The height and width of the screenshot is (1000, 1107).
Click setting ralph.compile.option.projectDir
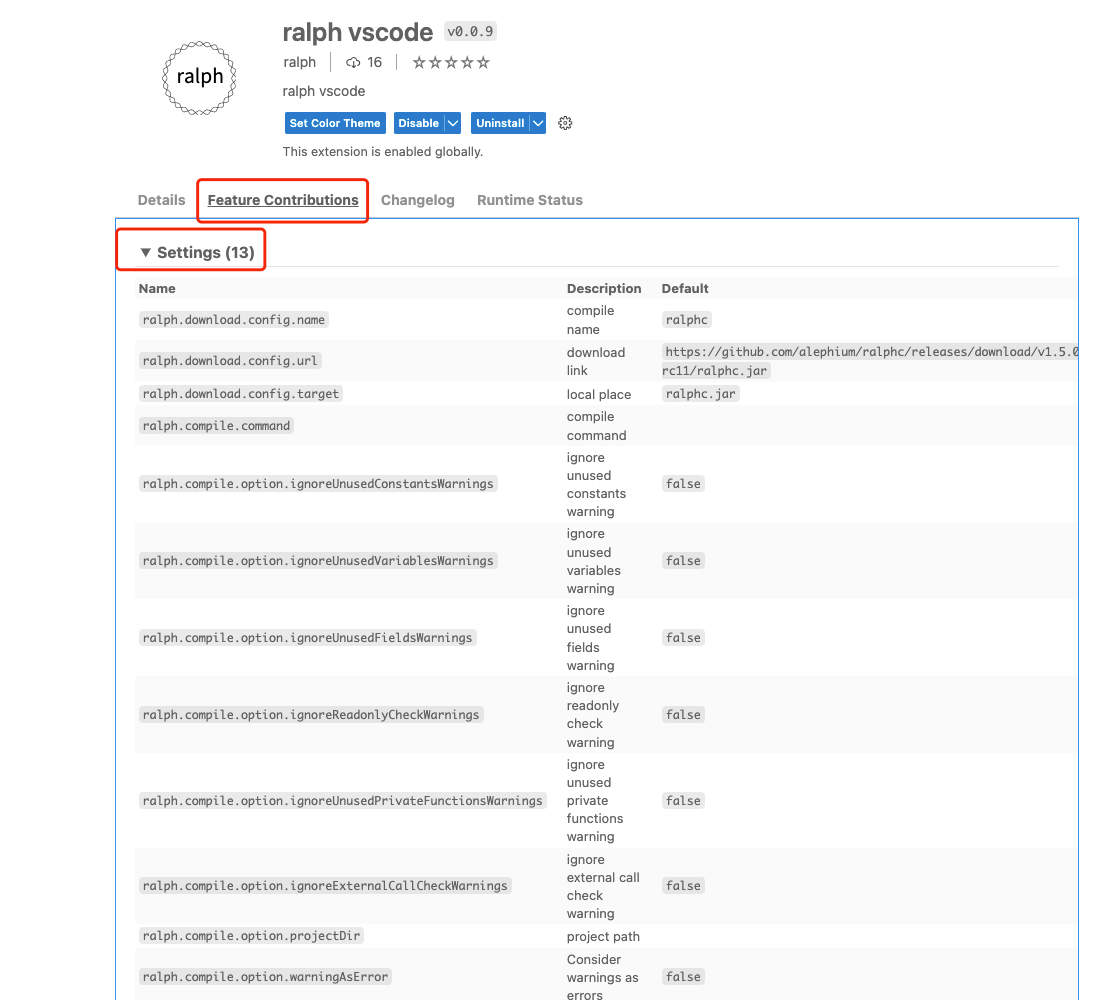coord(251,936)
